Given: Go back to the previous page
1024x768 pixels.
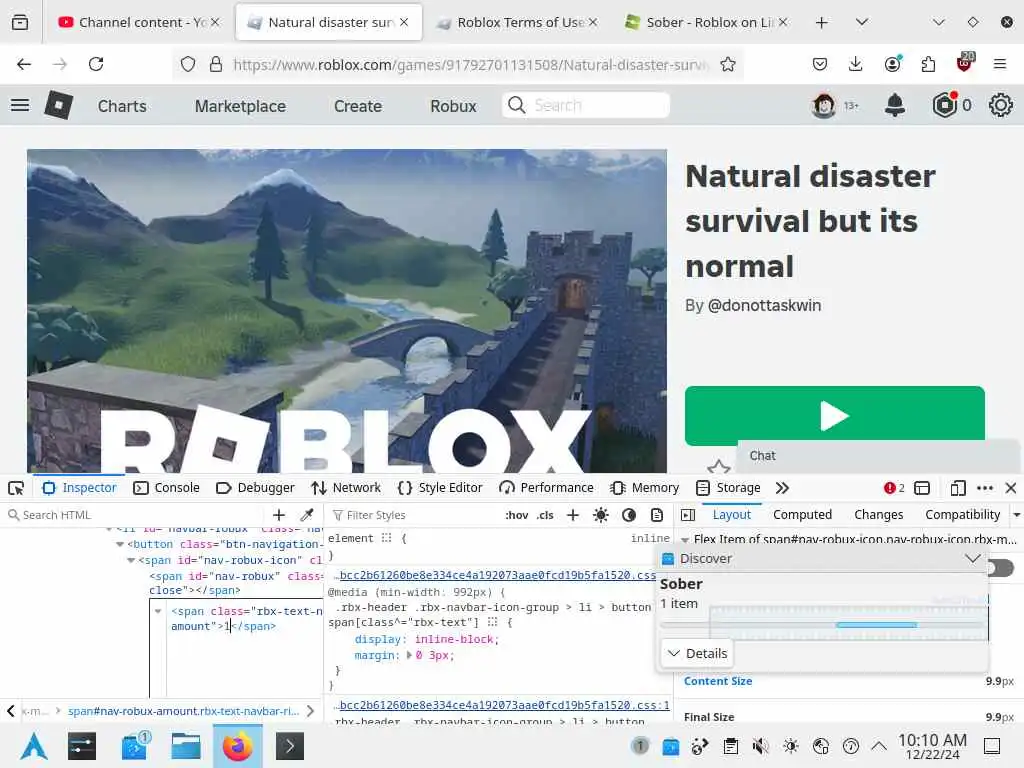Looking at the screenshot, I should [x=24, y=64].
